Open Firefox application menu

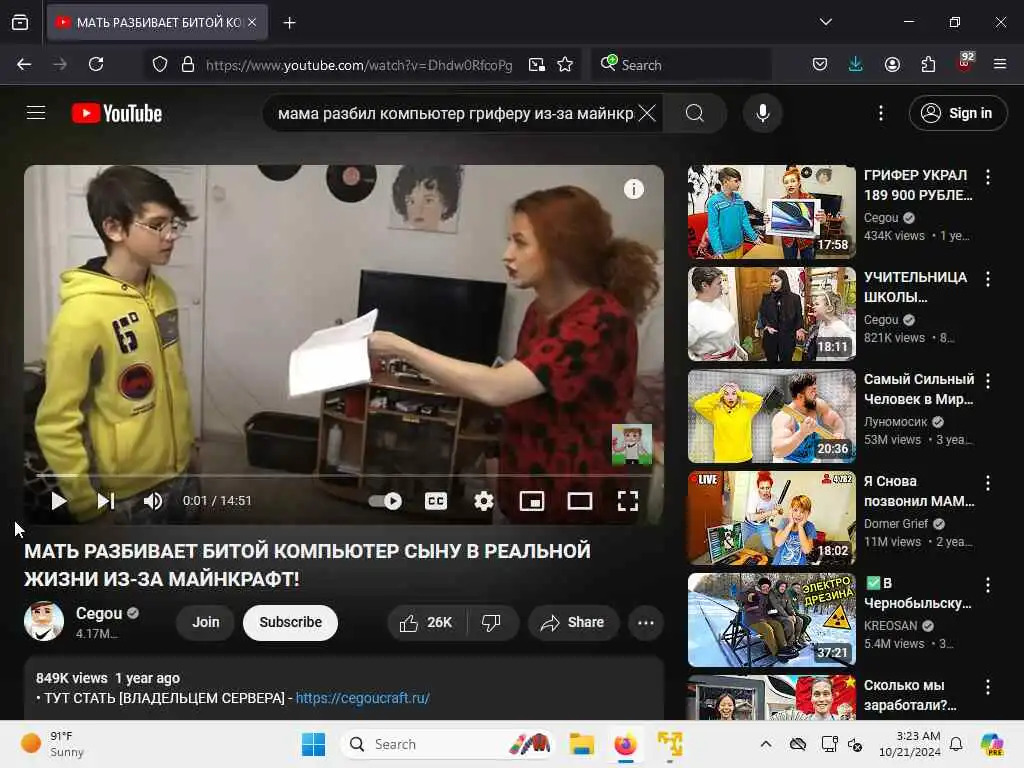tap(1000, 64)
